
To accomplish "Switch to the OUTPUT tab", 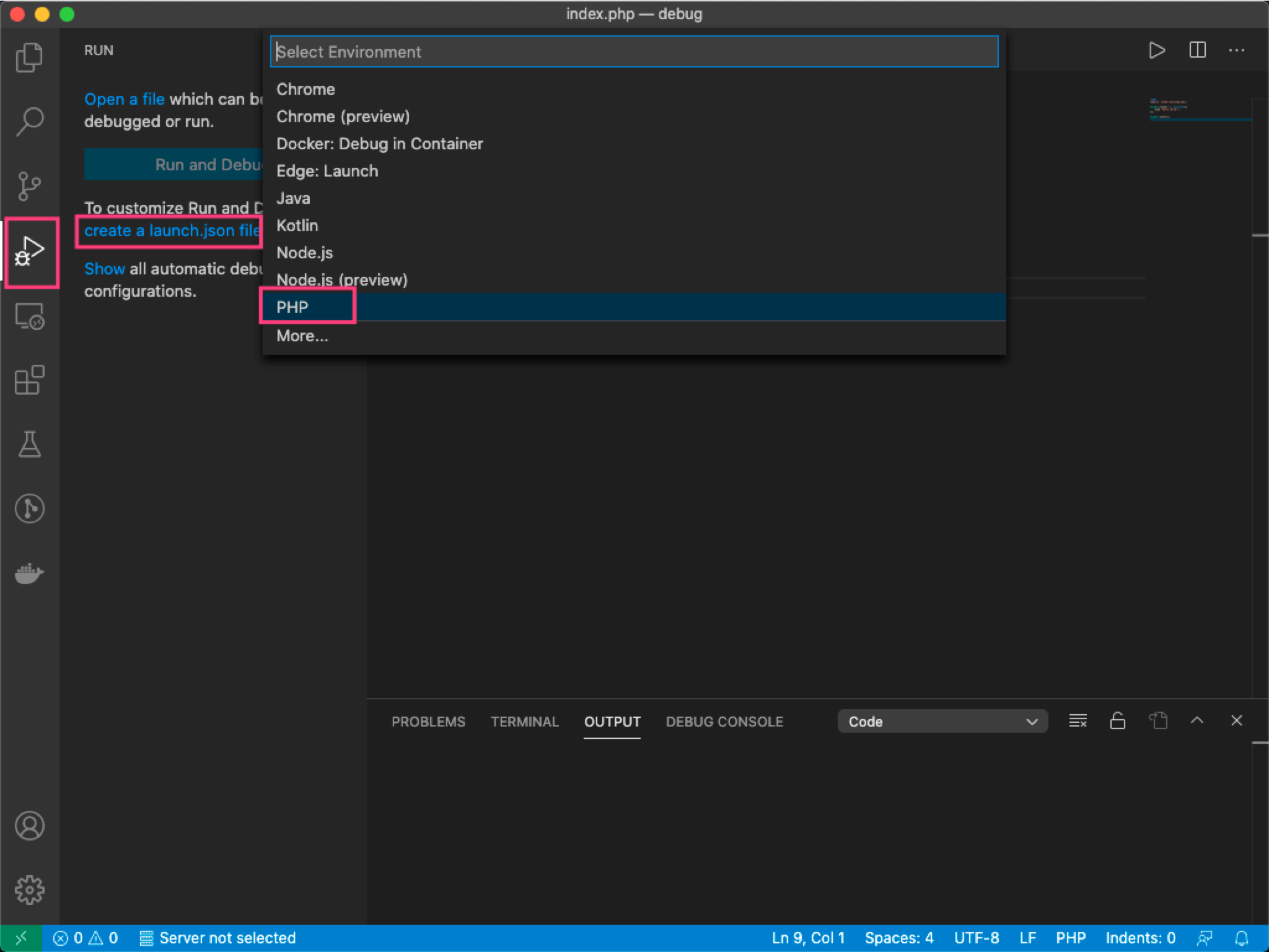I will click(612, 722).
